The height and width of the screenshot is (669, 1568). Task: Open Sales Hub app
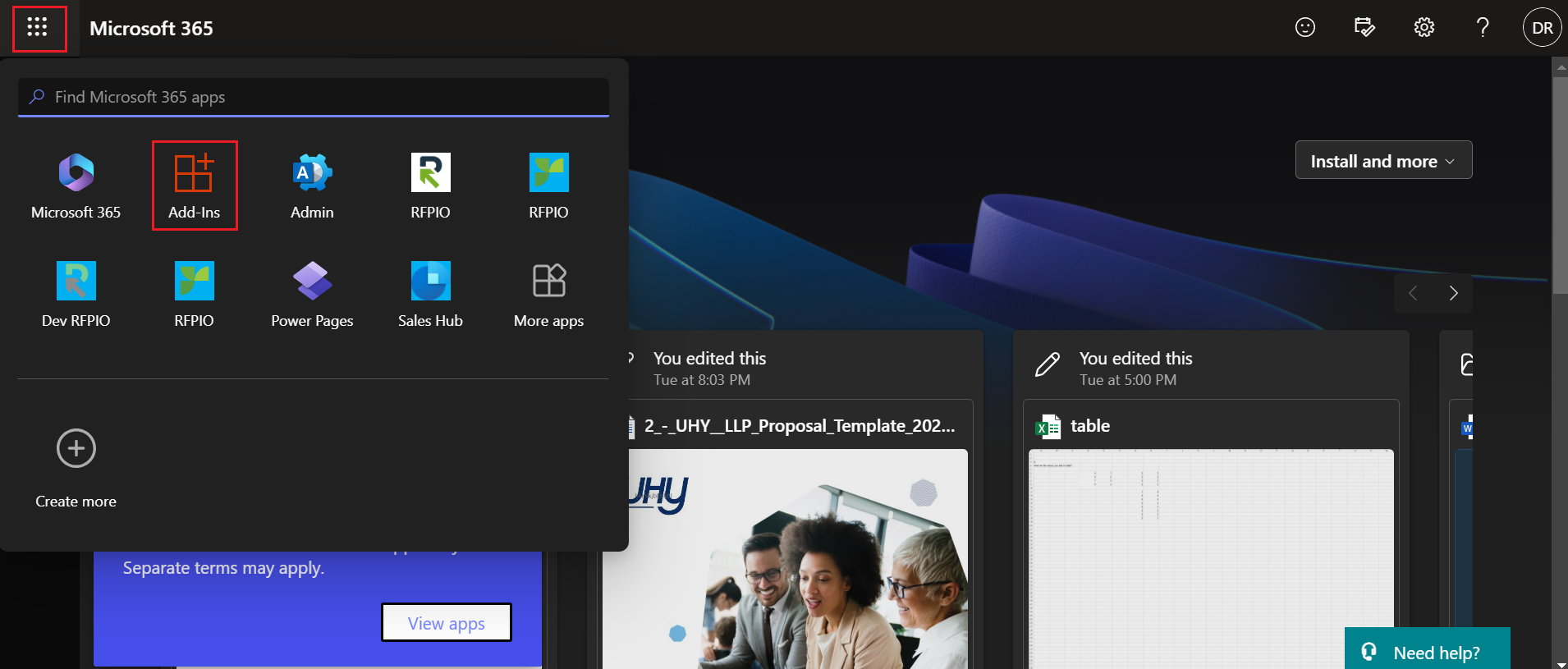(x=430, y=294)
